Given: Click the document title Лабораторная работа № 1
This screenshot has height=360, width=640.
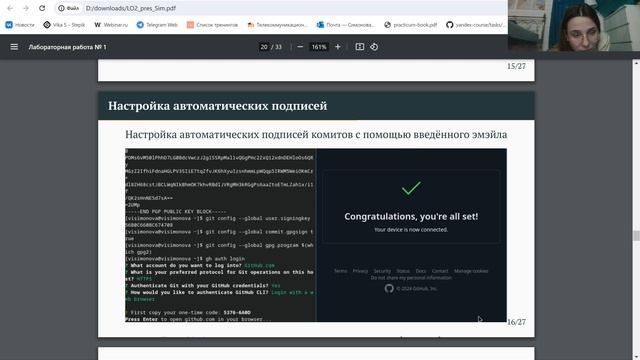Looking at the screenshot, I should coord(67,47).
